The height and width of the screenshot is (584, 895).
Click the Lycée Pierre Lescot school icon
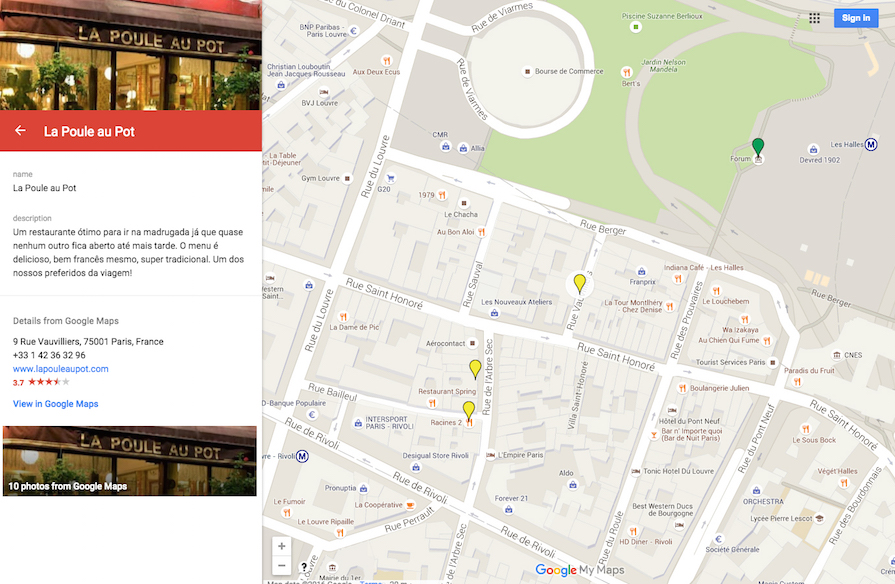pyautogui.click(x=820, y=518)
